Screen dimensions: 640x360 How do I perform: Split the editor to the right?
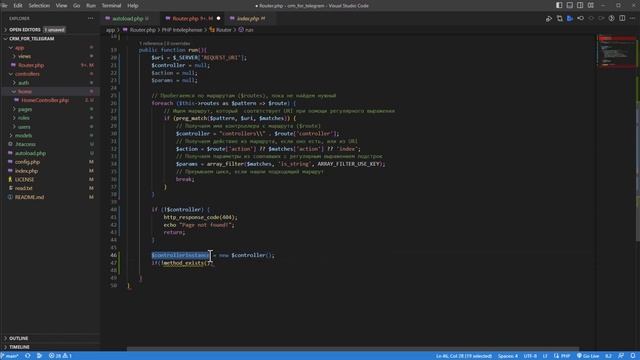coord(622,18)
